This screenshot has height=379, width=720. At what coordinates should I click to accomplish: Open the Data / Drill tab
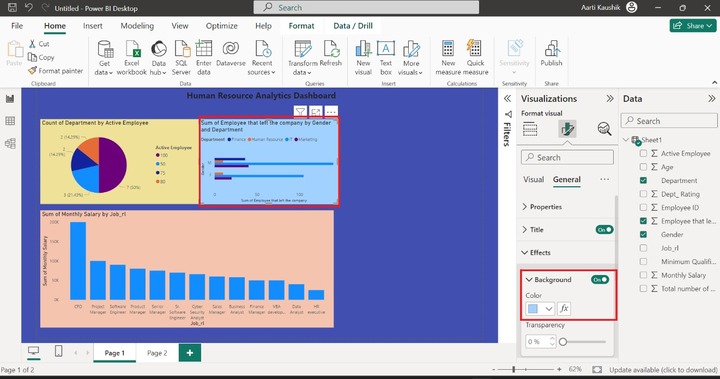pos(353,26)
